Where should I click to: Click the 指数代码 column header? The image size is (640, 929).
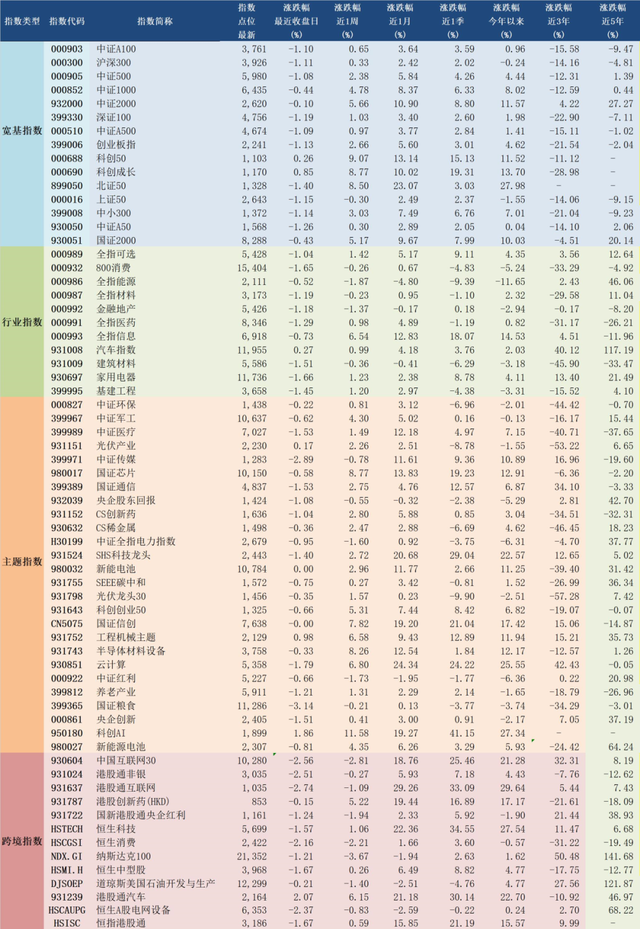tap(67, 21)
